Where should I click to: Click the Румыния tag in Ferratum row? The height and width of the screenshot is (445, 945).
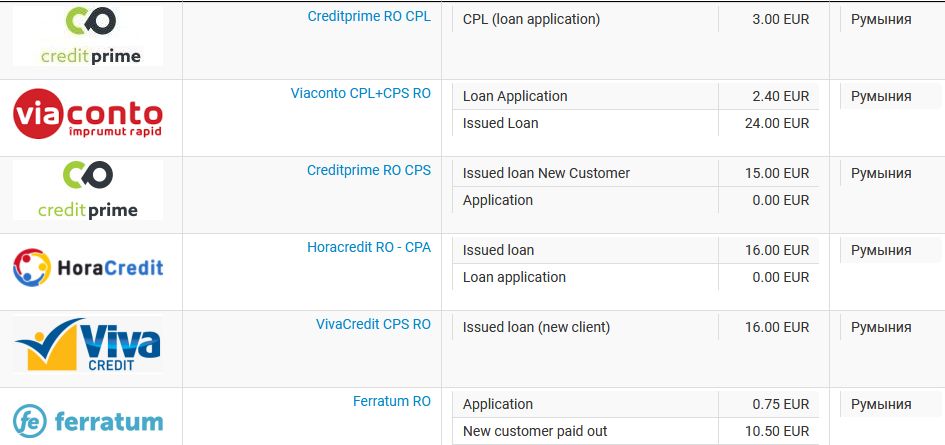pos(881,405)
